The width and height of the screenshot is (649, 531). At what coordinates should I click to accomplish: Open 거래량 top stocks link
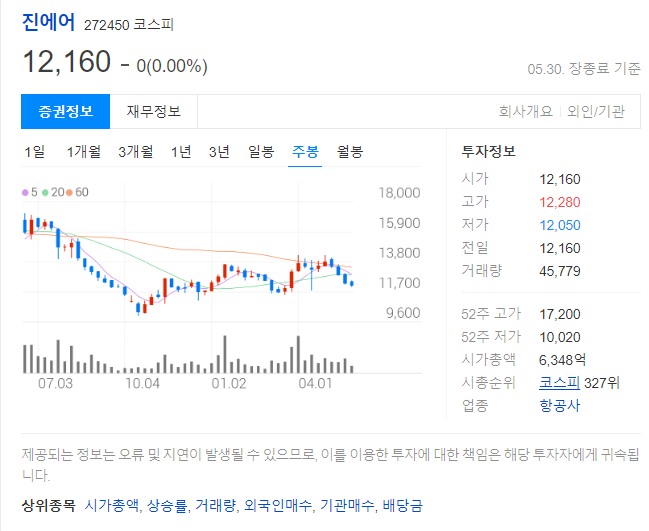coord(215,505)
